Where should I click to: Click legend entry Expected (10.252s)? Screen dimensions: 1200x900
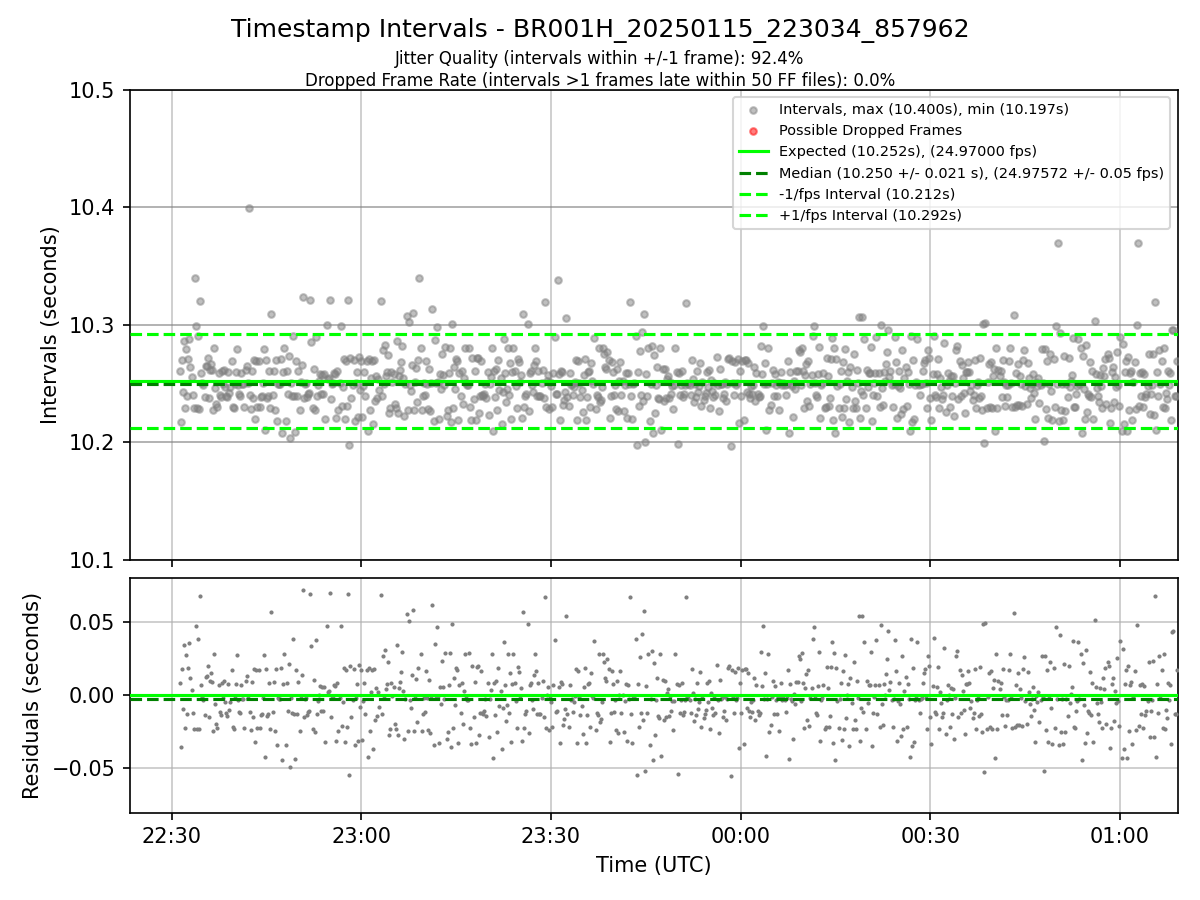coord(907,151)
